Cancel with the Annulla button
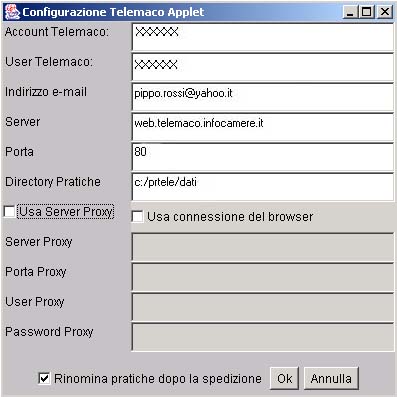 pos(331,378)
